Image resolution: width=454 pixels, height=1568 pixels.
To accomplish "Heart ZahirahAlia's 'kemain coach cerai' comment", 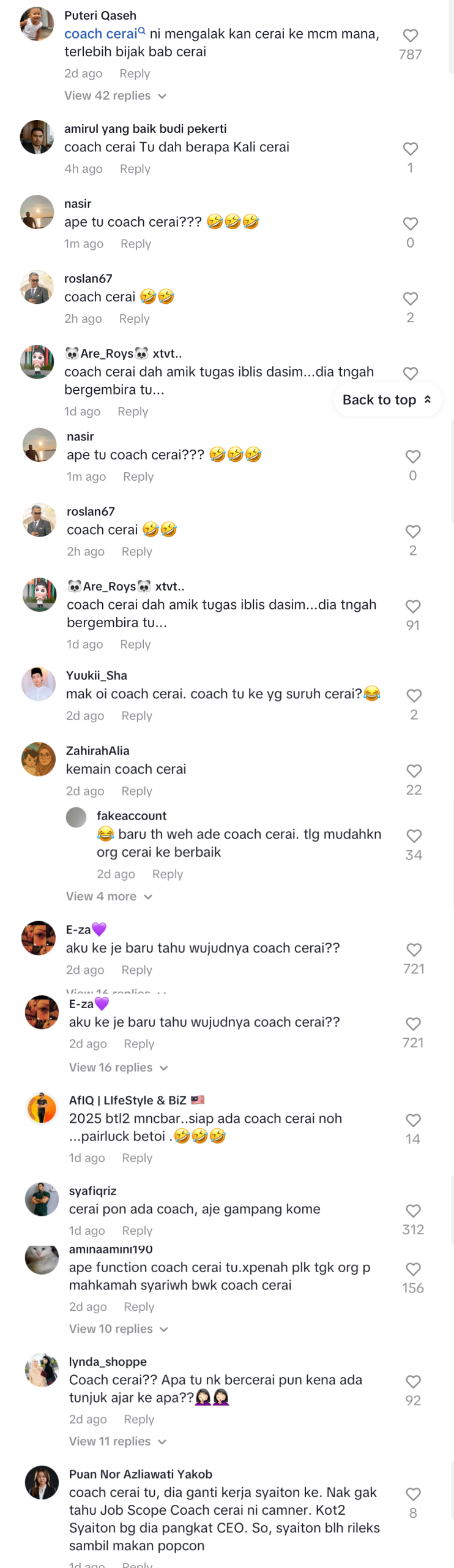I will pyautogui.click(x=414, y=771).
